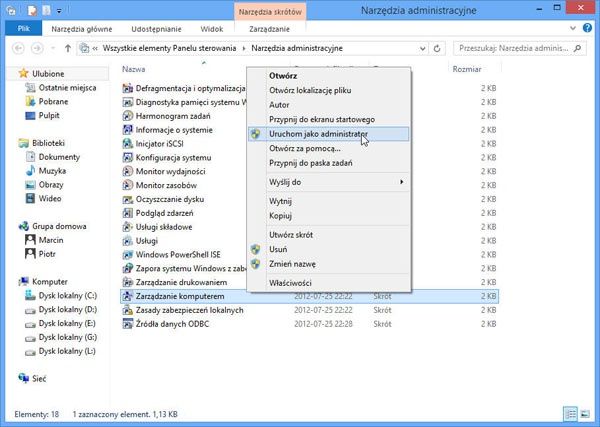Switch to details view icon in status bar
The image size is (600, 427).
point(571,414)
